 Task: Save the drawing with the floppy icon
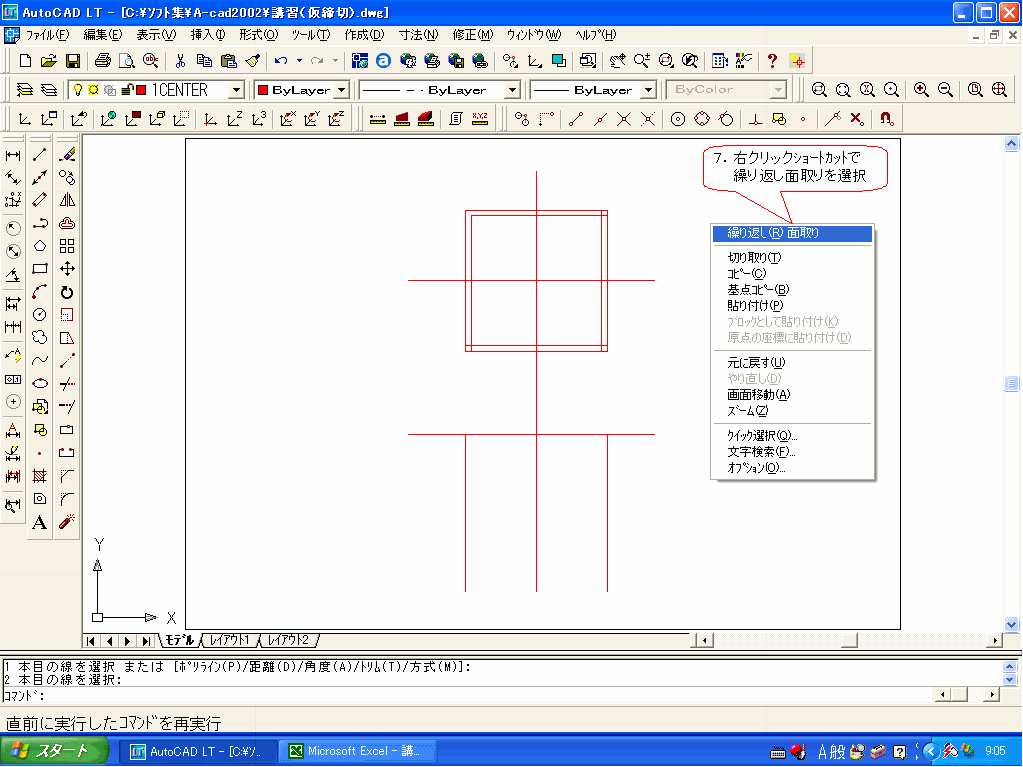click(72, 61)
